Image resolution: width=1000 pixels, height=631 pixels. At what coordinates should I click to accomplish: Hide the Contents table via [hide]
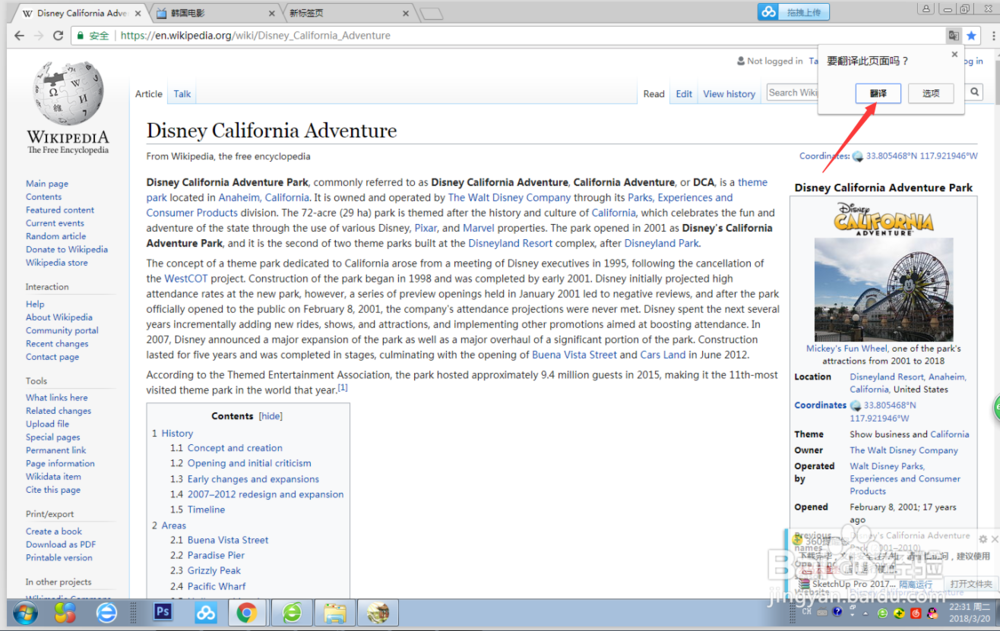click(x=270, y=416)
